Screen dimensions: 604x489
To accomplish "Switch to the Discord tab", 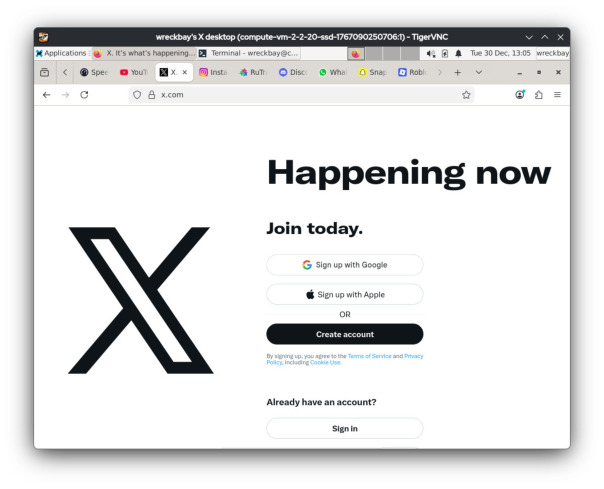I will tap(293, 72).
